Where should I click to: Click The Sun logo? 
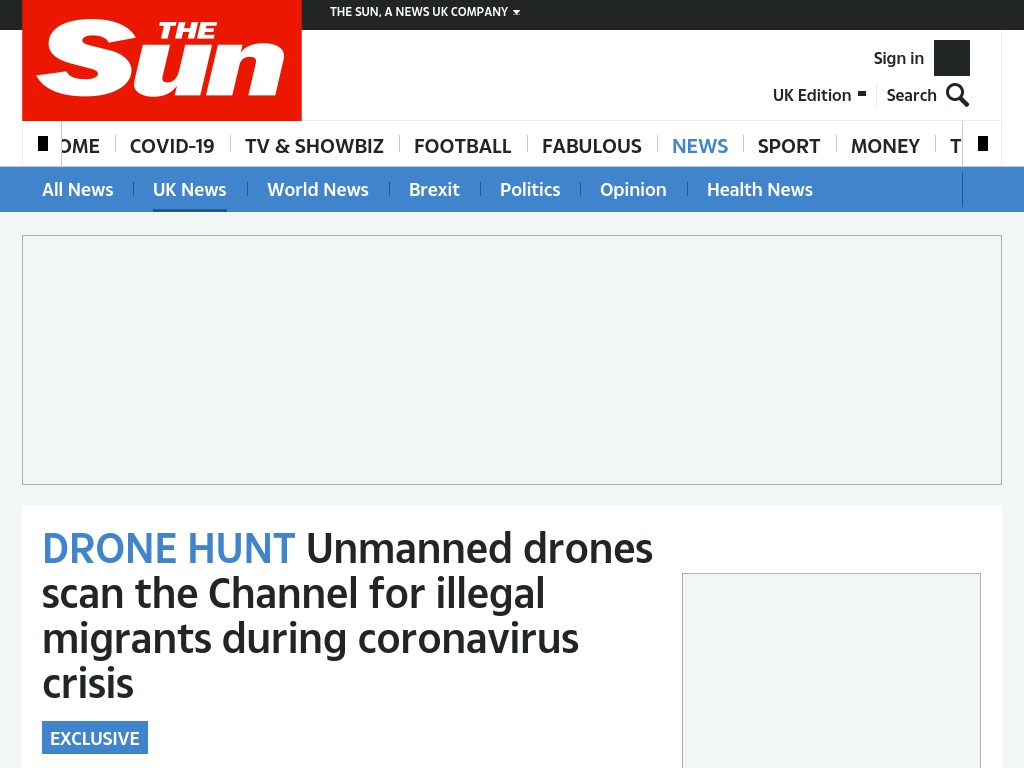click(x=162, y=60)
